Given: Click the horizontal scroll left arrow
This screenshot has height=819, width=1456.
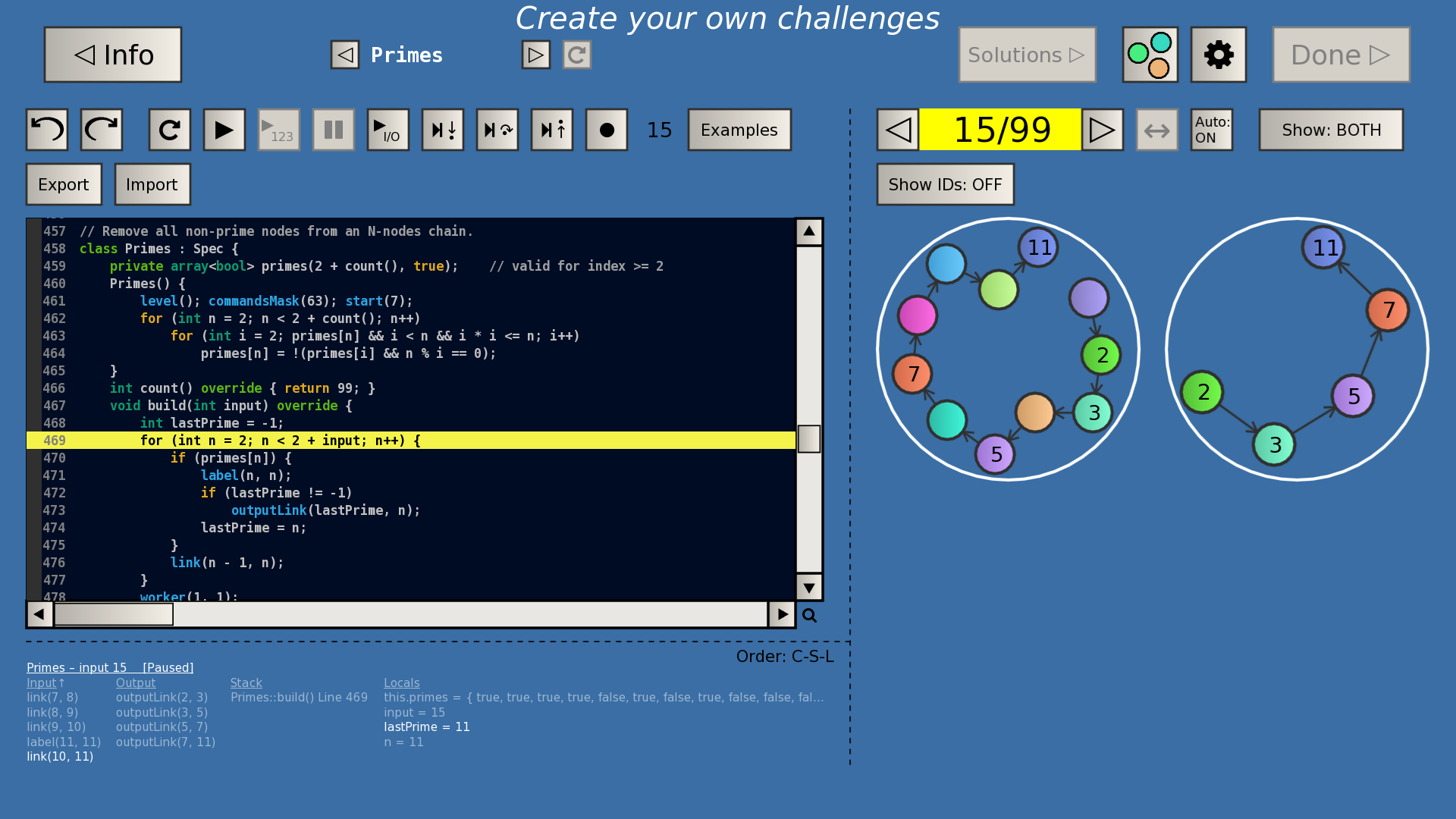Looking at the screenshot, I should (x=39, y=614).
